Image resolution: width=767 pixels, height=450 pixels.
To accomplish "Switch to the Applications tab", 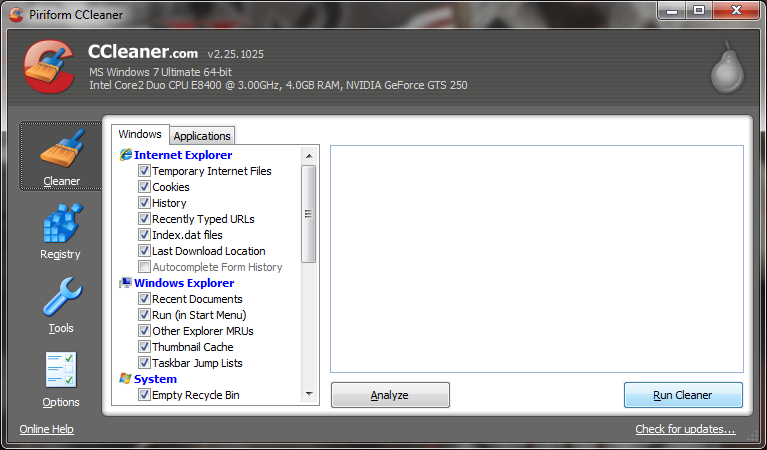I will click(202, 136).
